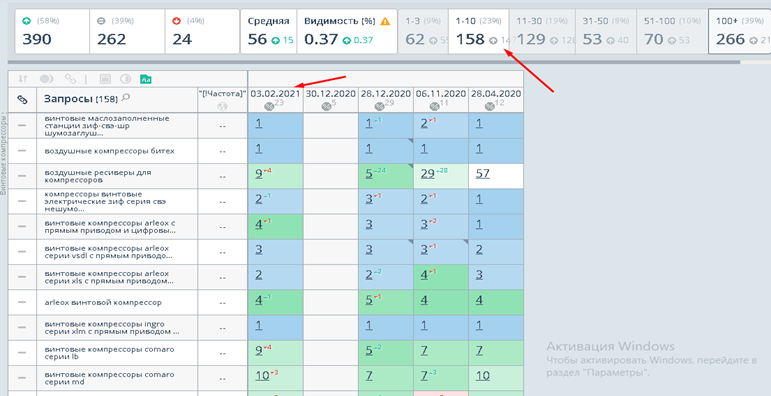
Task: Click the 28.12.2020 date column header
Action: [x=386, y=93]
